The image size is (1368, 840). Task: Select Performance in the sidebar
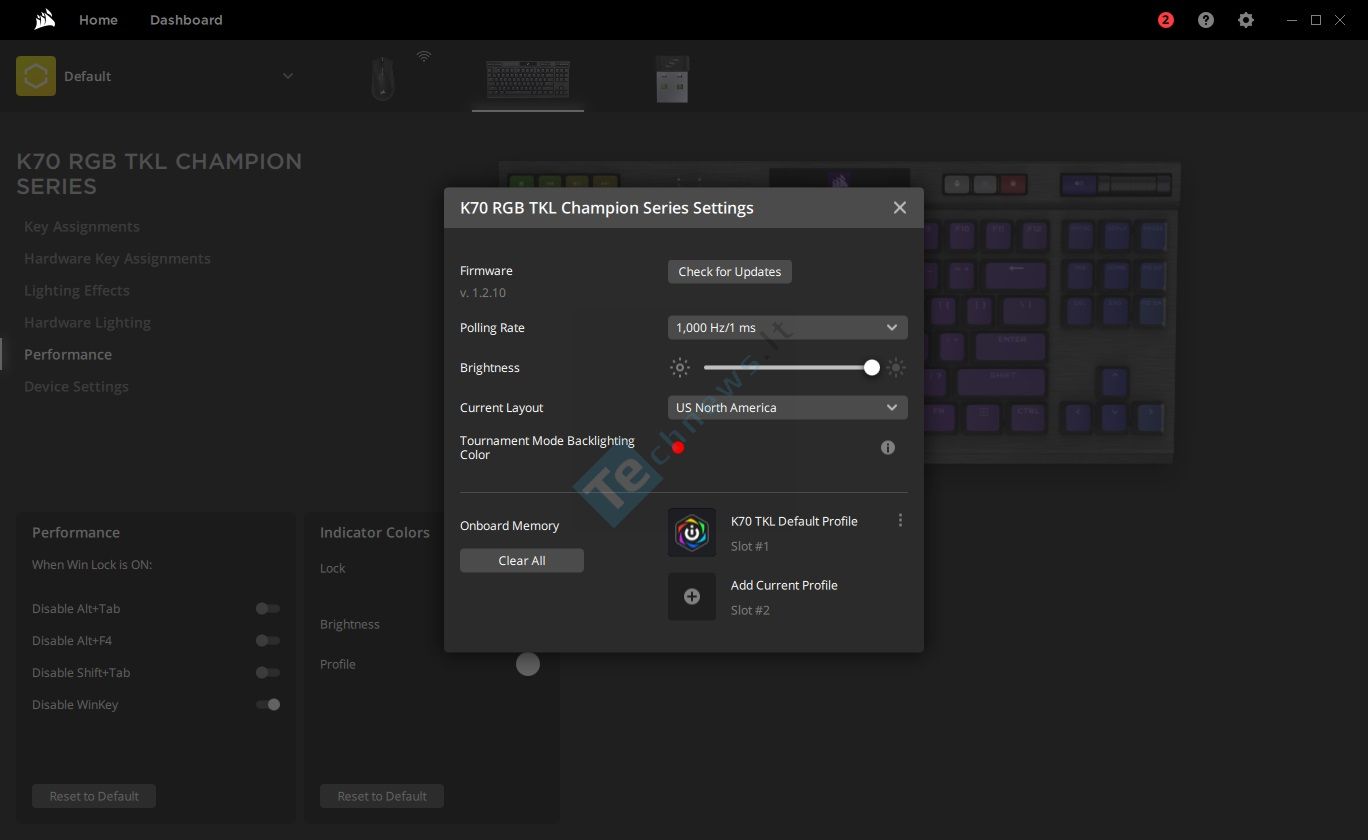68,355
